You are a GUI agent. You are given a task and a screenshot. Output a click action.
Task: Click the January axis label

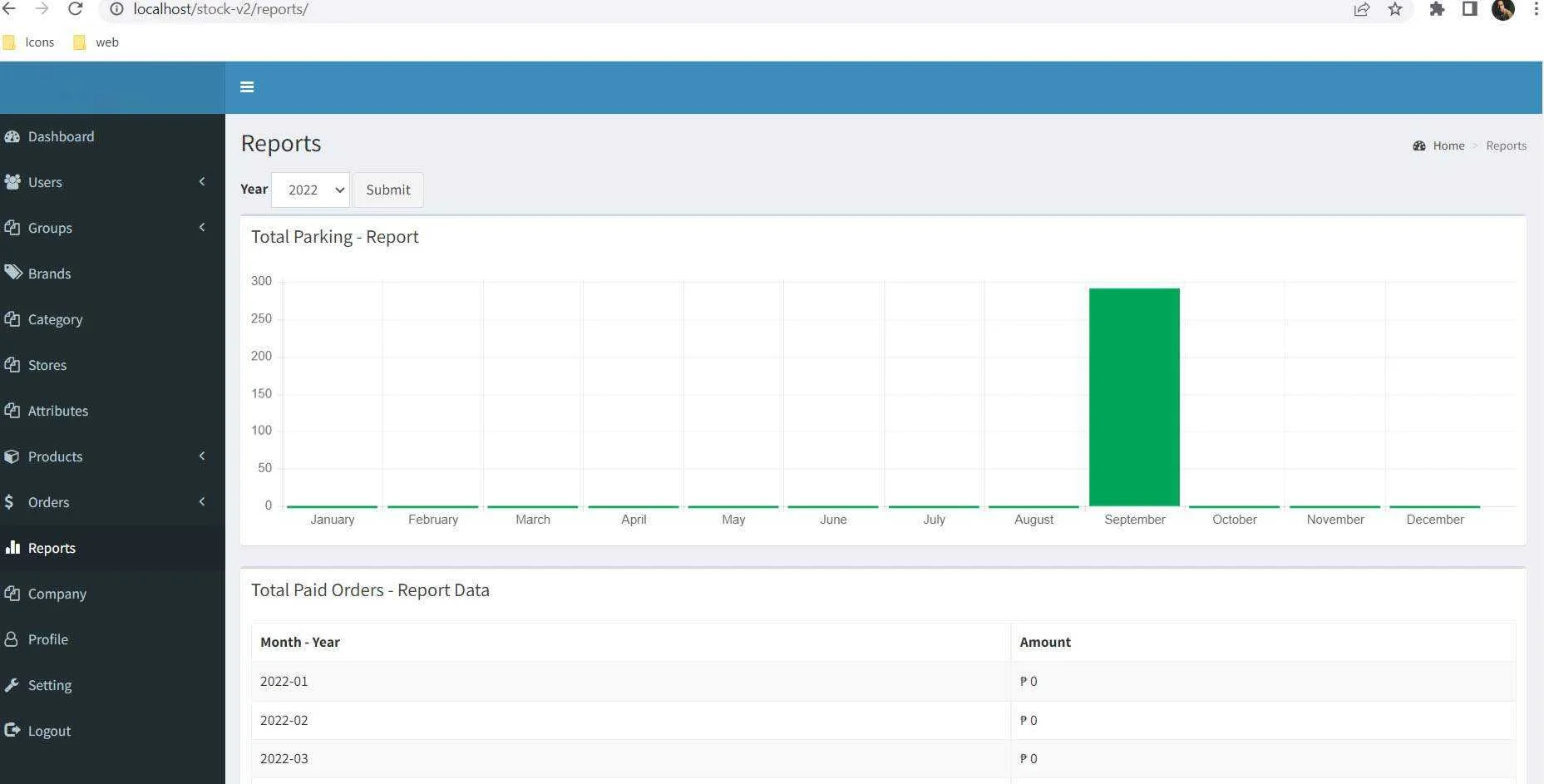[x=332, y=519]
